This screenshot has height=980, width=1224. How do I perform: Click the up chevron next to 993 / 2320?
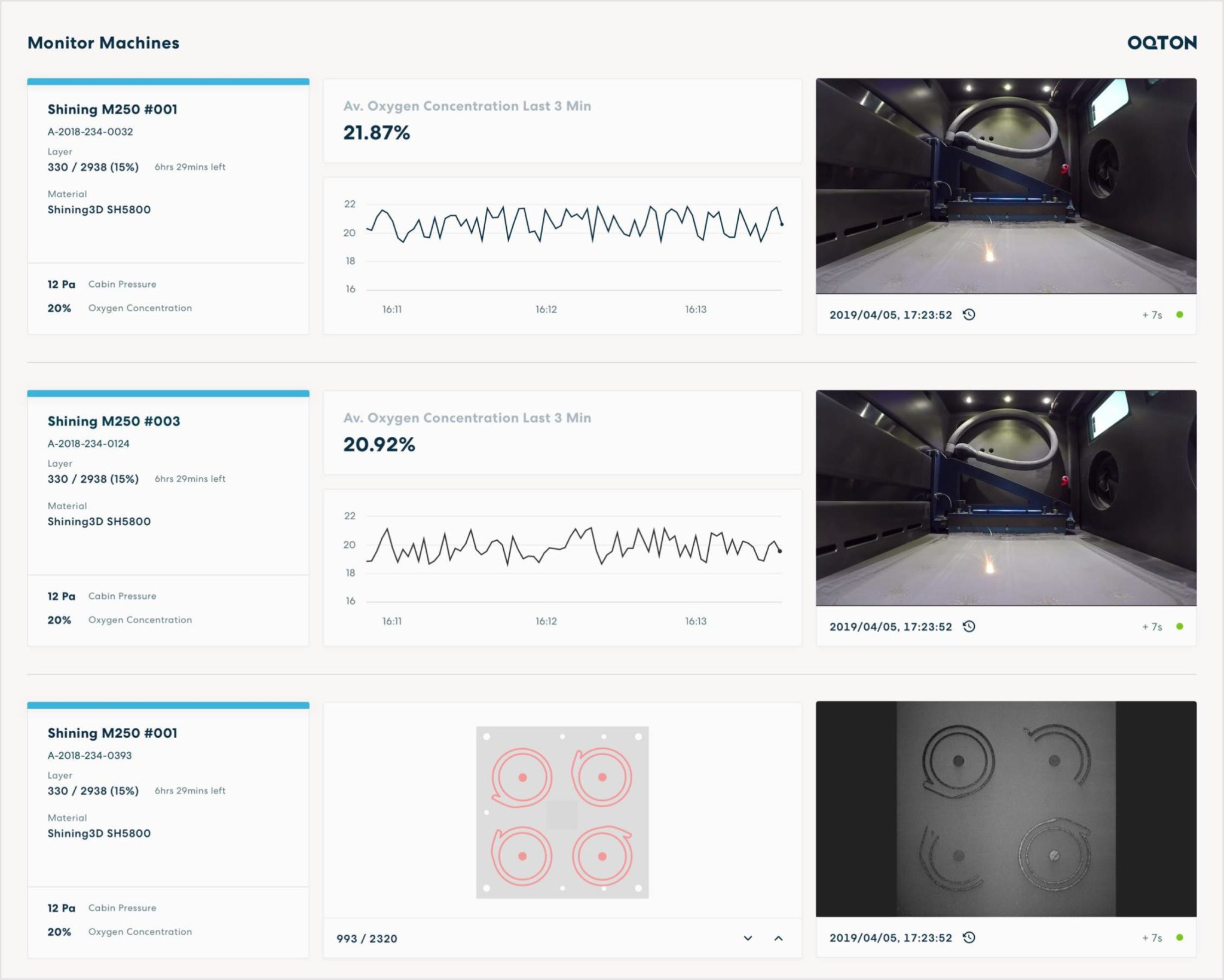778,938
